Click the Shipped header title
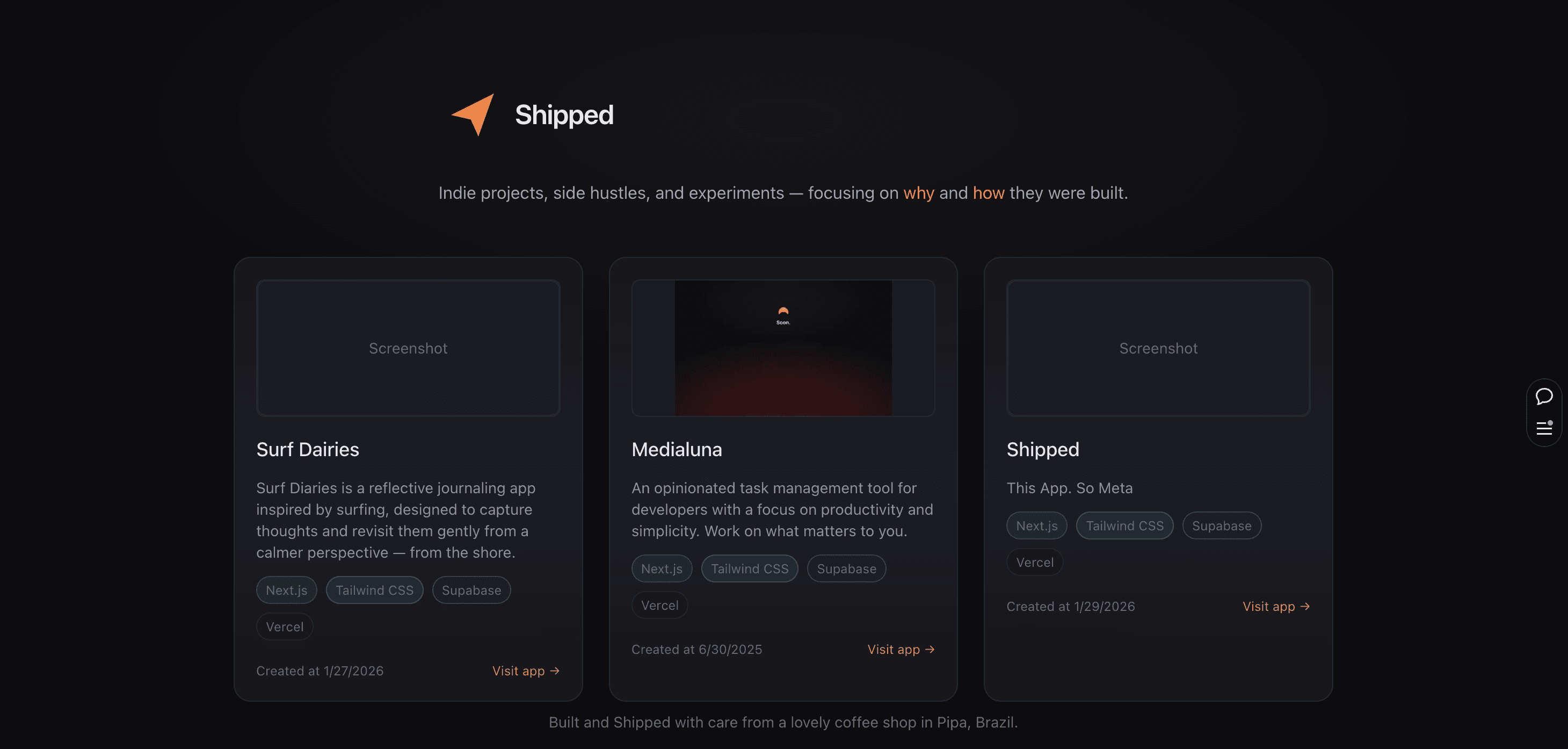This screenshot has width=1568, height=749. click(564, 115)
